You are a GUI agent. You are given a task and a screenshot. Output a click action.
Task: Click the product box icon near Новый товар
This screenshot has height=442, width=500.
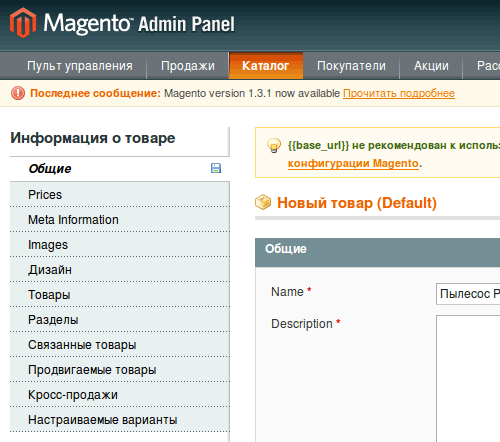click(x=263, y=202)
